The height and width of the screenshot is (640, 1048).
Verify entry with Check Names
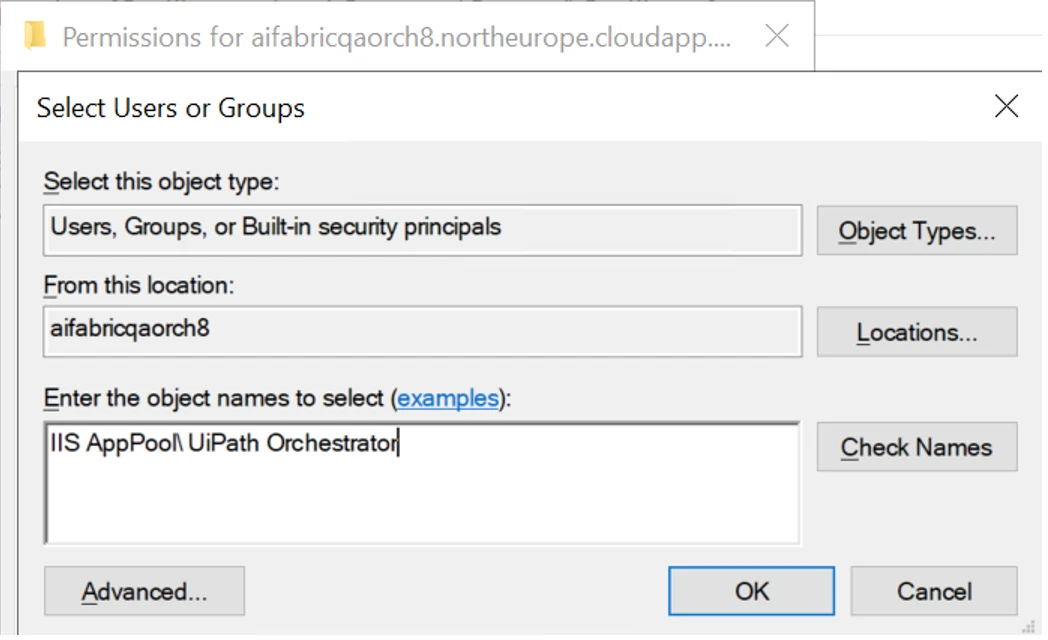916,447
